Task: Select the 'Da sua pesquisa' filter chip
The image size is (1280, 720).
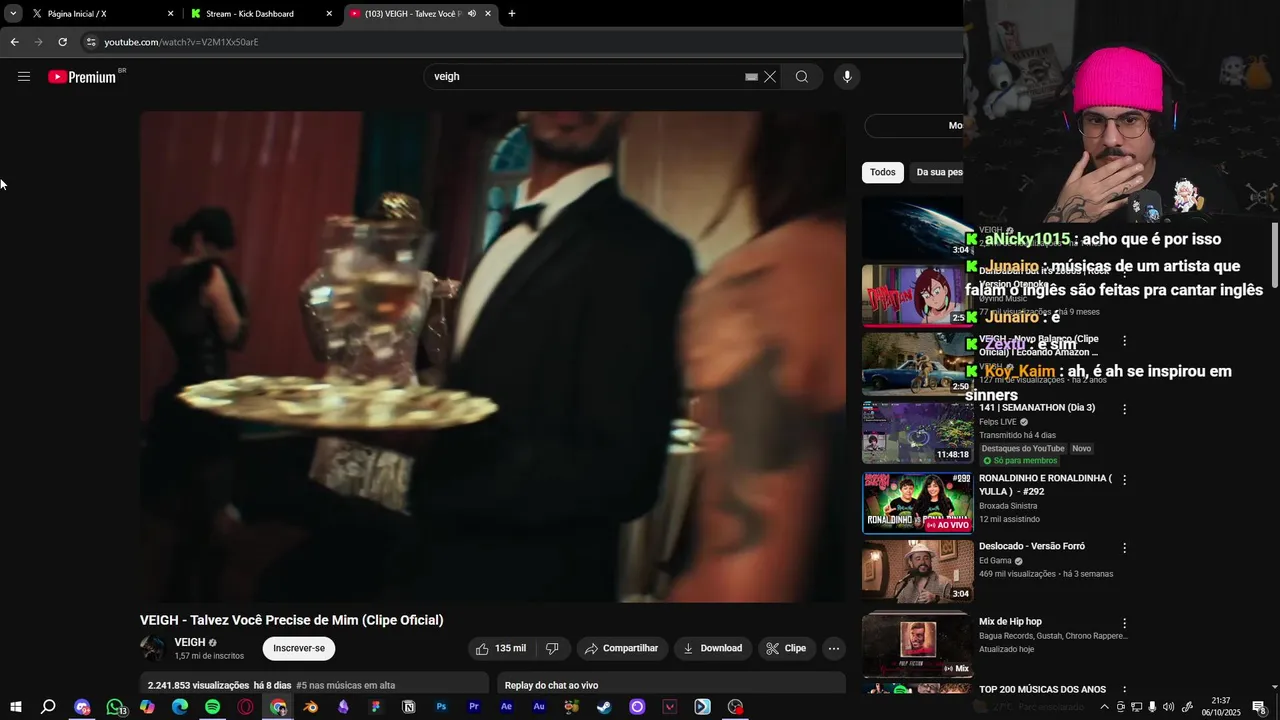Action: (937, 172)
